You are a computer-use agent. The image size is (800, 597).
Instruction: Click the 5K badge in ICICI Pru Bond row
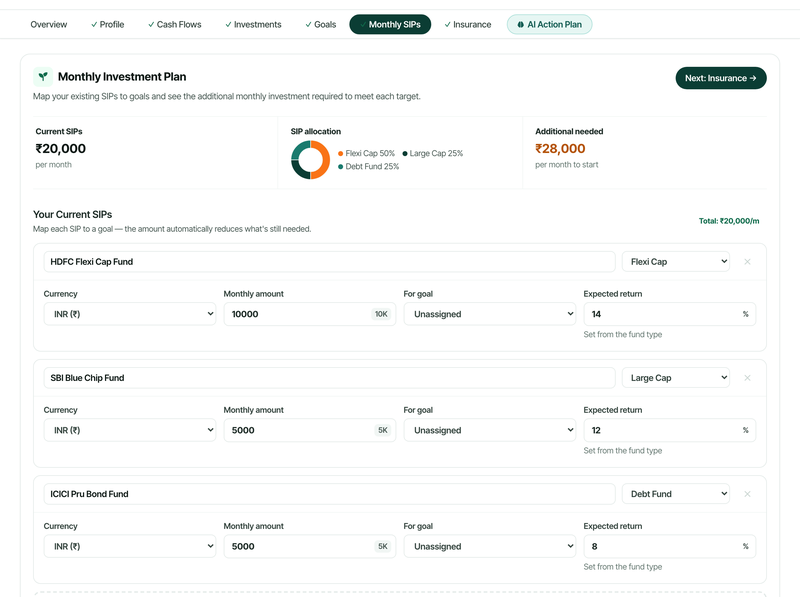click(x=383, y=546)
